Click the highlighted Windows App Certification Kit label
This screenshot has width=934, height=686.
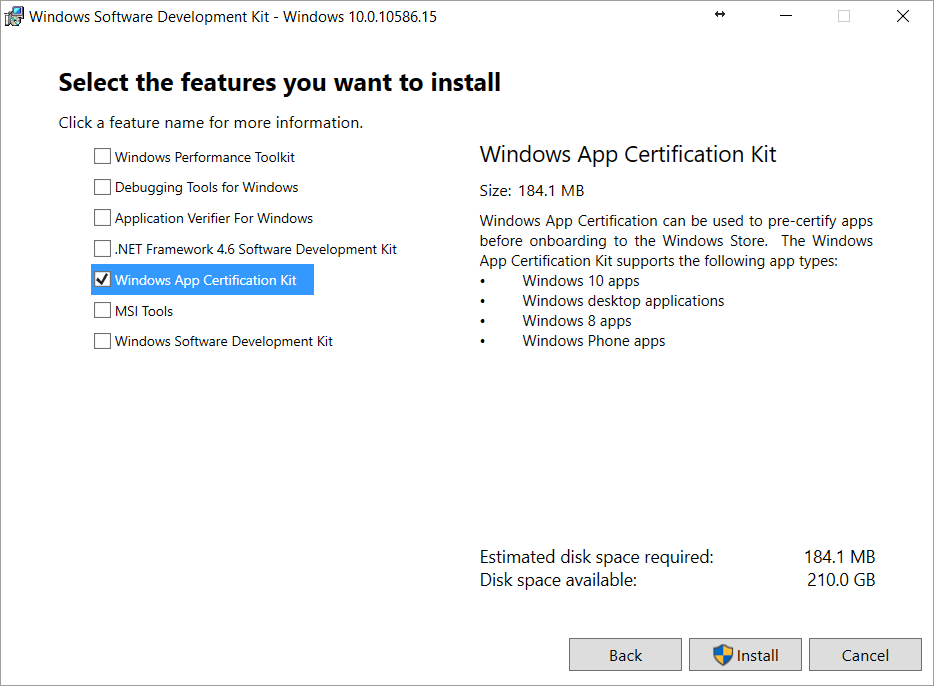click(x=206, y=280)
